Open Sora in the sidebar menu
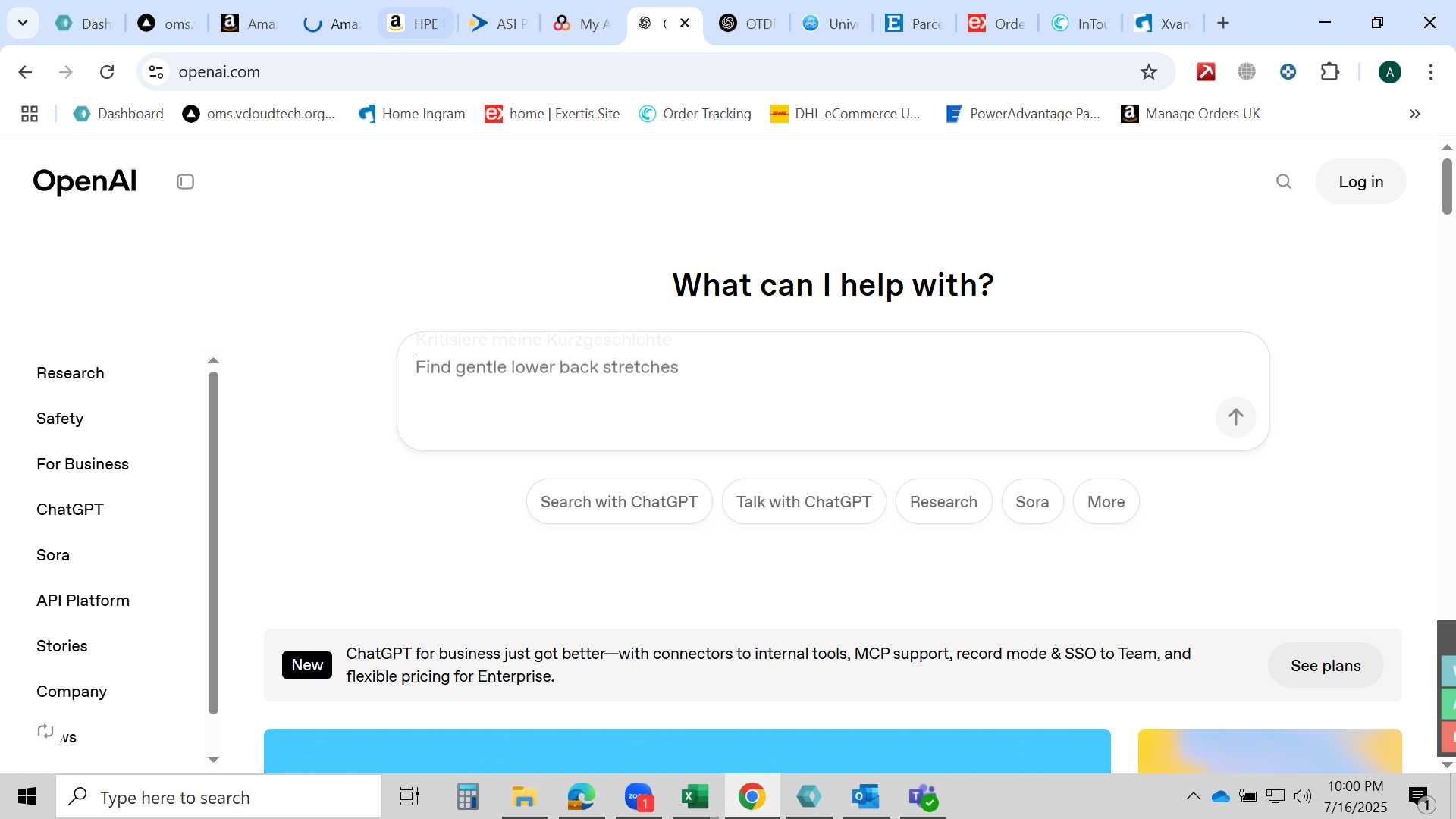1456x819 pixels. coord(53,555)
